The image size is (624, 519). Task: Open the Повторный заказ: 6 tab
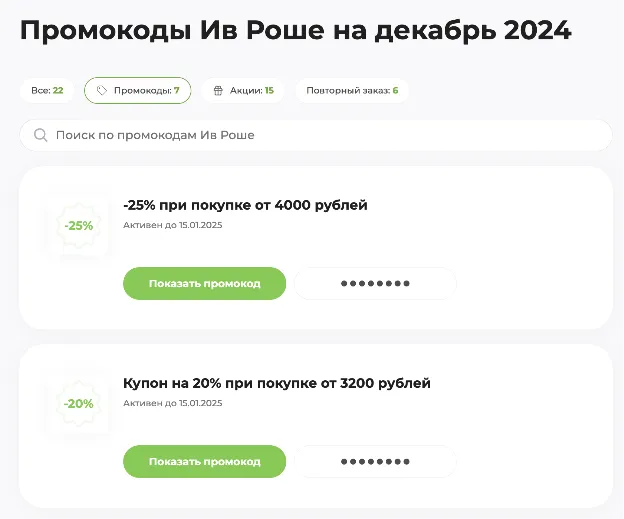[x=352, y=91]
